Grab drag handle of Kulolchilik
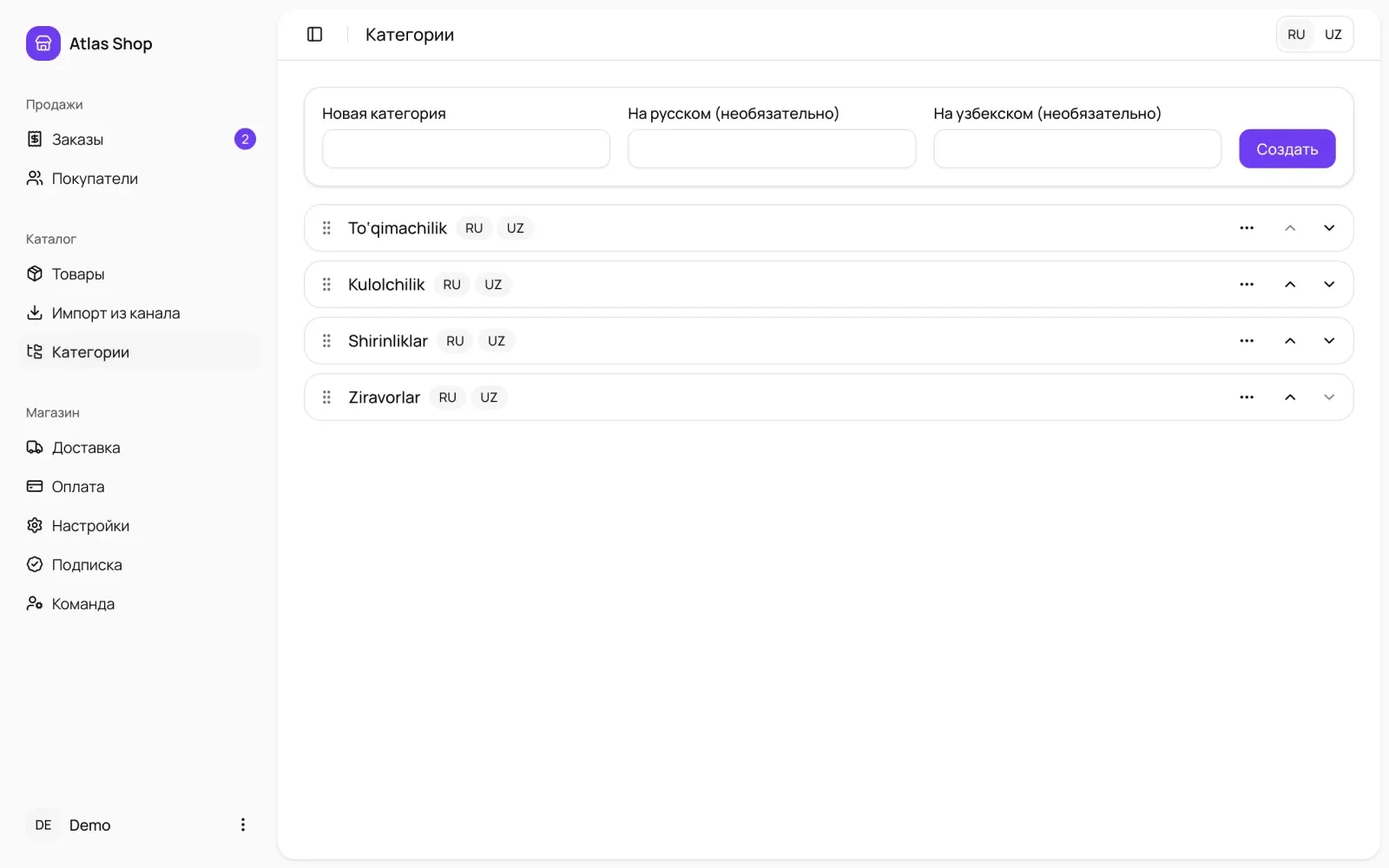1389x868 pixels. click(x=326, y=285)
